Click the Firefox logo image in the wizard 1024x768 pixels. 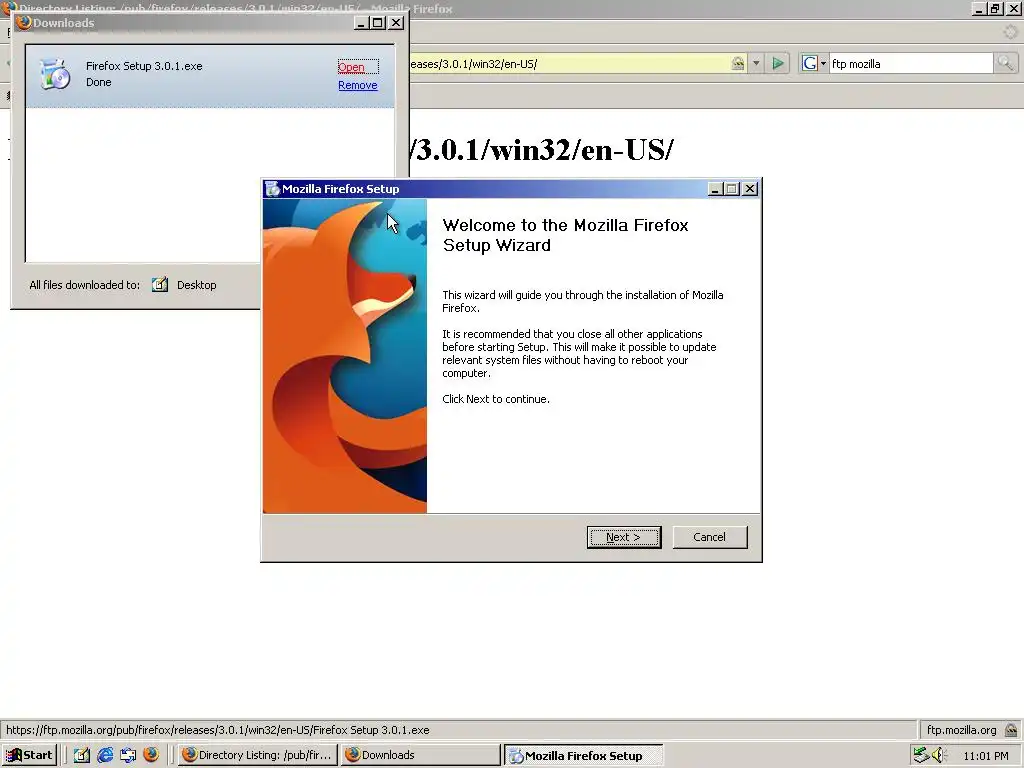pyautogui.click(x=345, y=356)
